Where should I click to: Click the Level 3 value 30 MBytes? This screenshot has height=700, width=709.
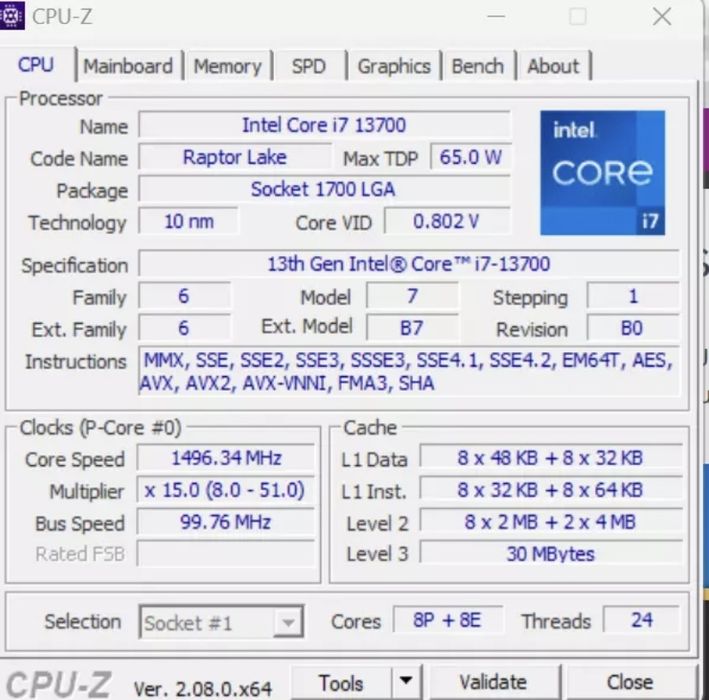coord(551,553)
